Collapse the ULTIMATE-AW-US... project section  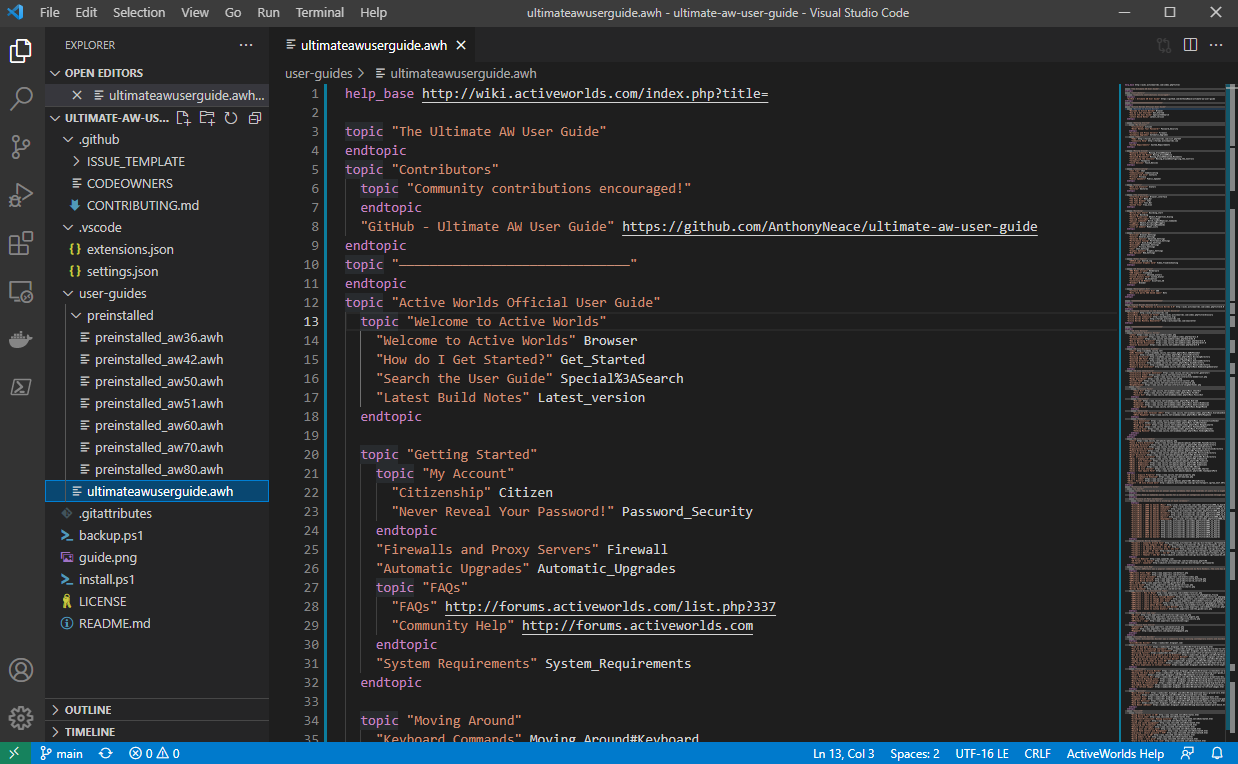(x=110, y=118)
